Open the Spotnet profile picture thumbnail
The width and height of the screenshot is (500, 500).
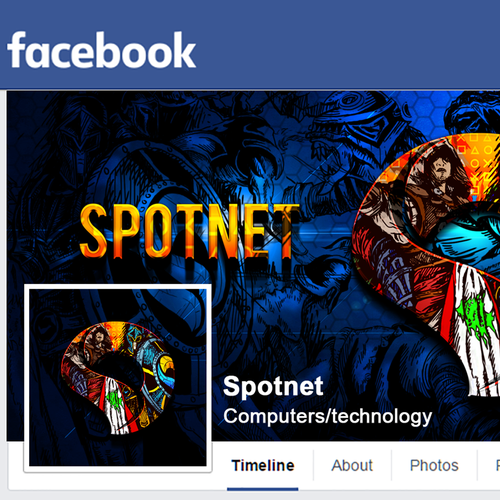coord(118,378)
